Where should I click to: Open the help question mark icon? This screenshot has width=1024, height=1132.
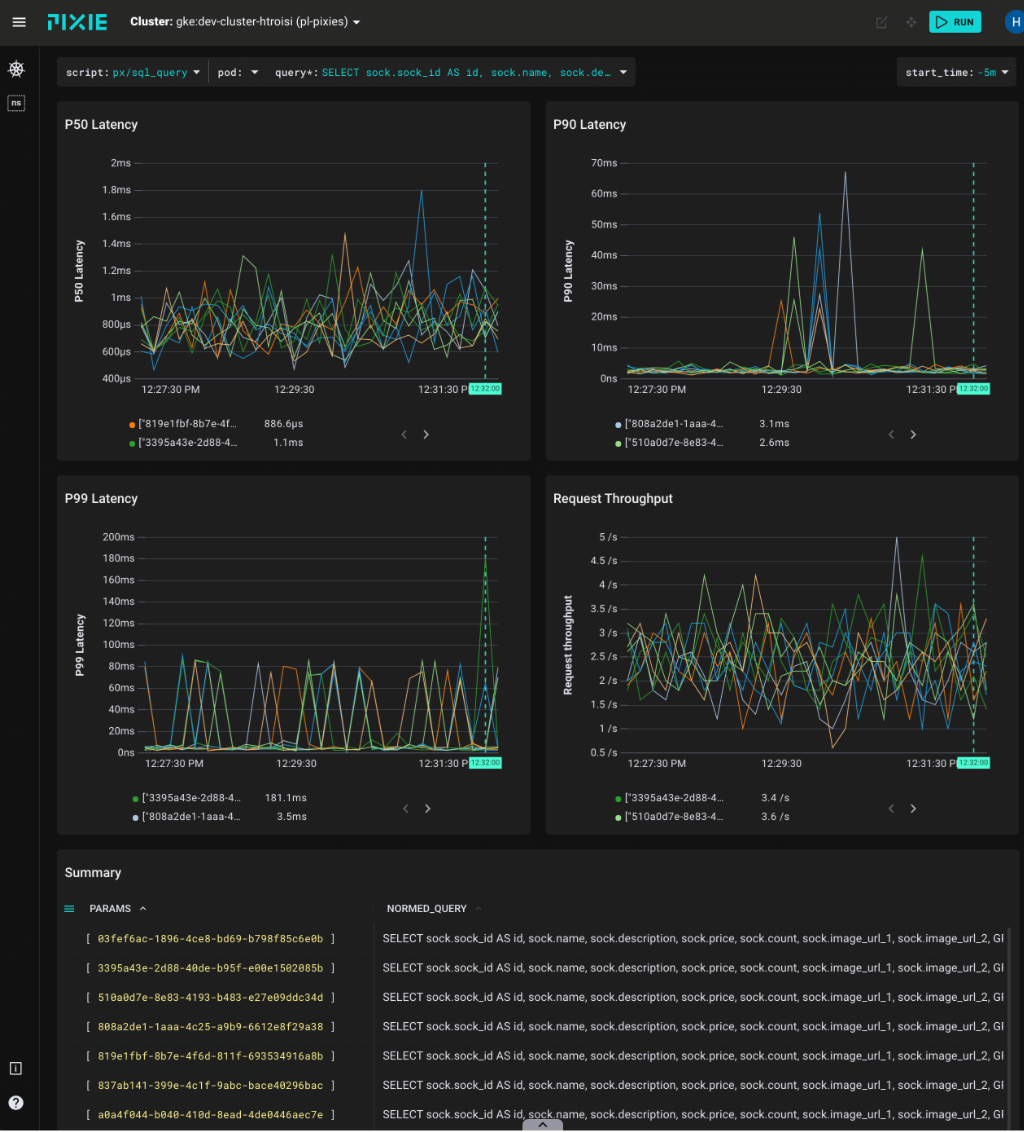coord(16,1102)
